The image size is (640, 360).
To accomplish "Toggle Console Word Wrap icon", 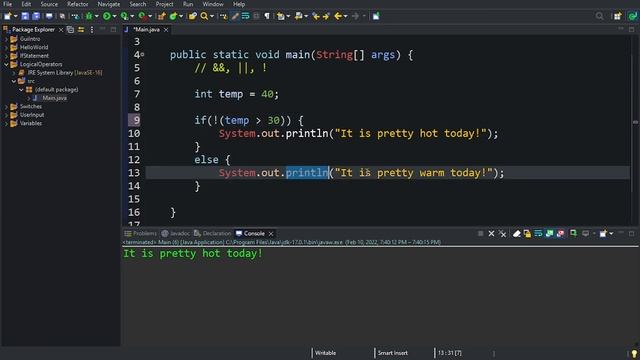I will click(538, 233).
